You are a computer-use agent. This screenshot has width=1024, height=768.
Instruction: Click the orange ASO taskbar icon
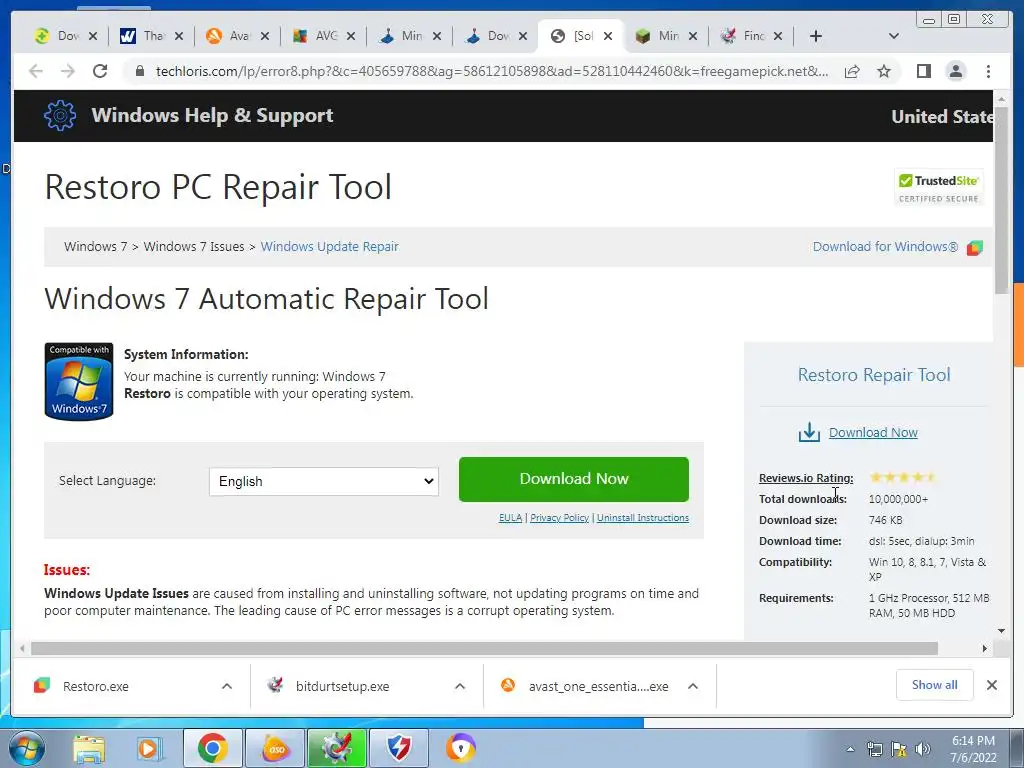point(275,748)
